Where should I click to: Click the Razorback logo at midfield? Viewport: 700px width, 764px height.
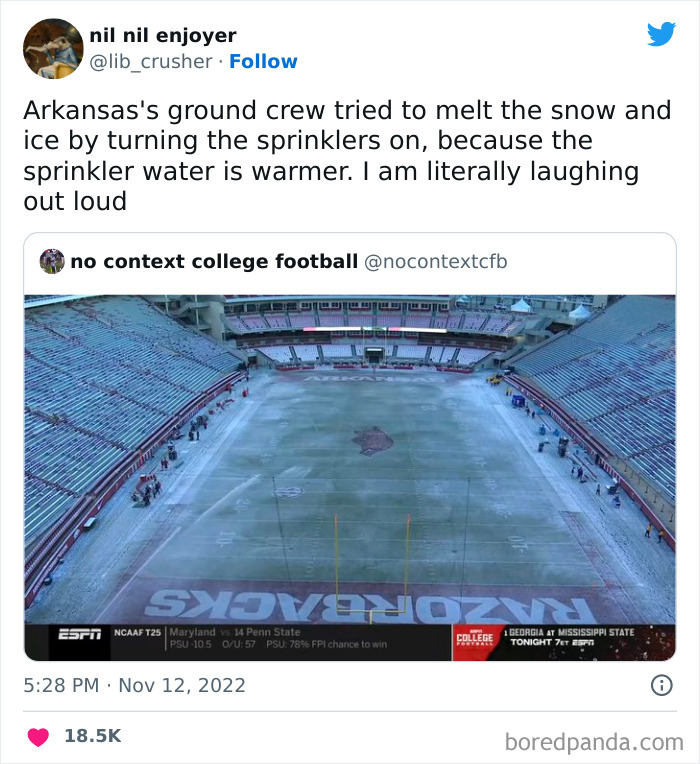[x=372, y=441]
